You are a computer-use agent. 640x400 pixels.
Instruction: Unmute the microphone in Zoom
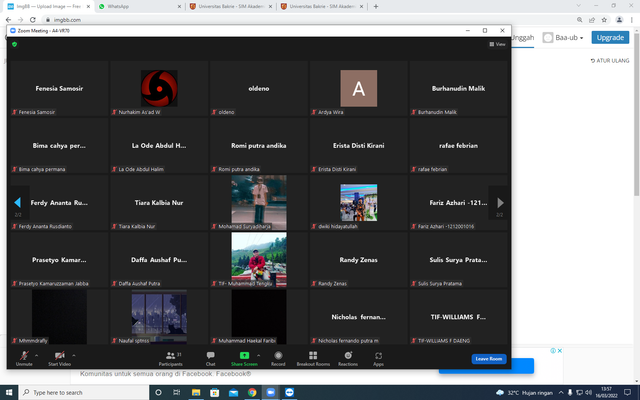coord(24,358)
